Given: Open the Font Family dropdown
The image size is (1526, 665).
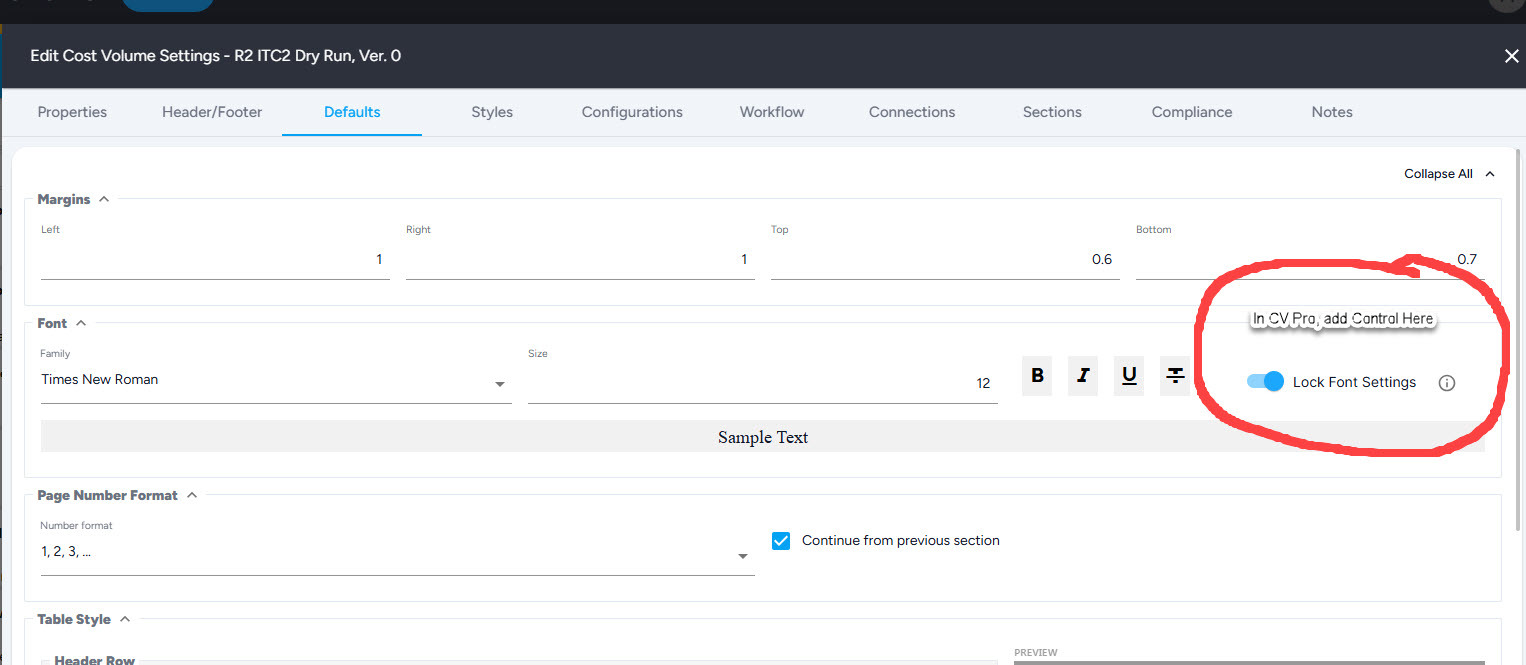Looking at the screenshot, I should click(276, 380).
